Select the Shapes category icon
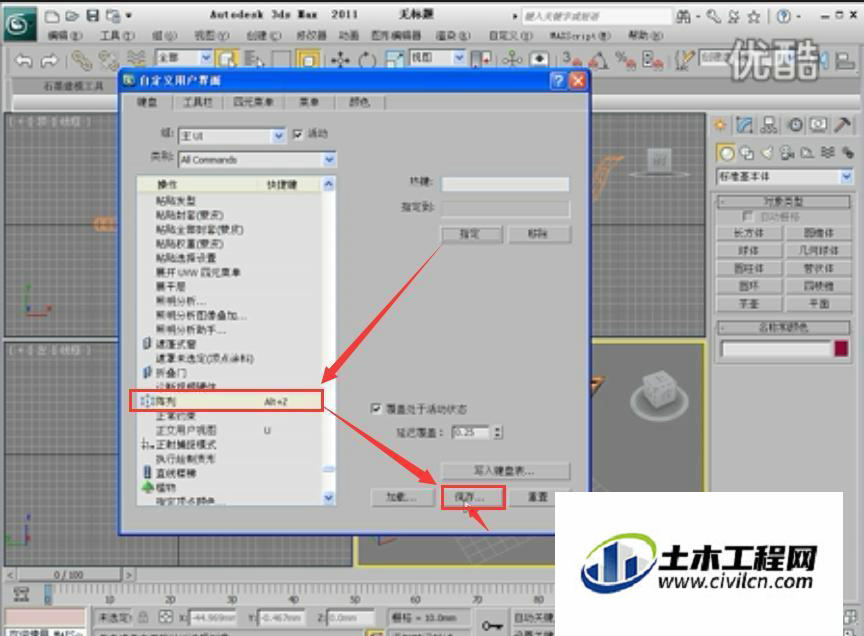 click(x=747, y=153)
